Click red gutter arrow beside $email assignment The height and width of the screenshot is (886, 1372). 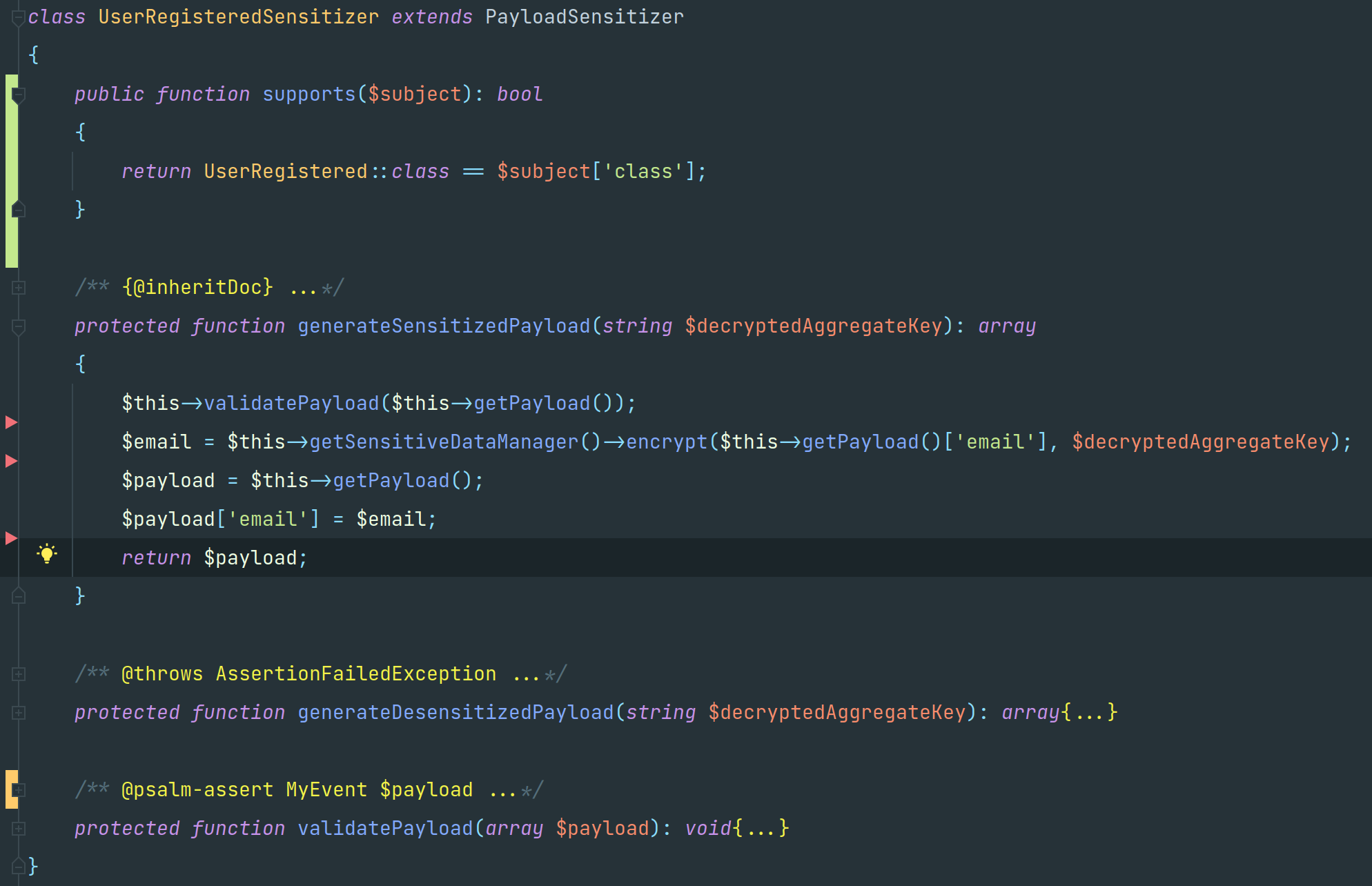(11, 460)
